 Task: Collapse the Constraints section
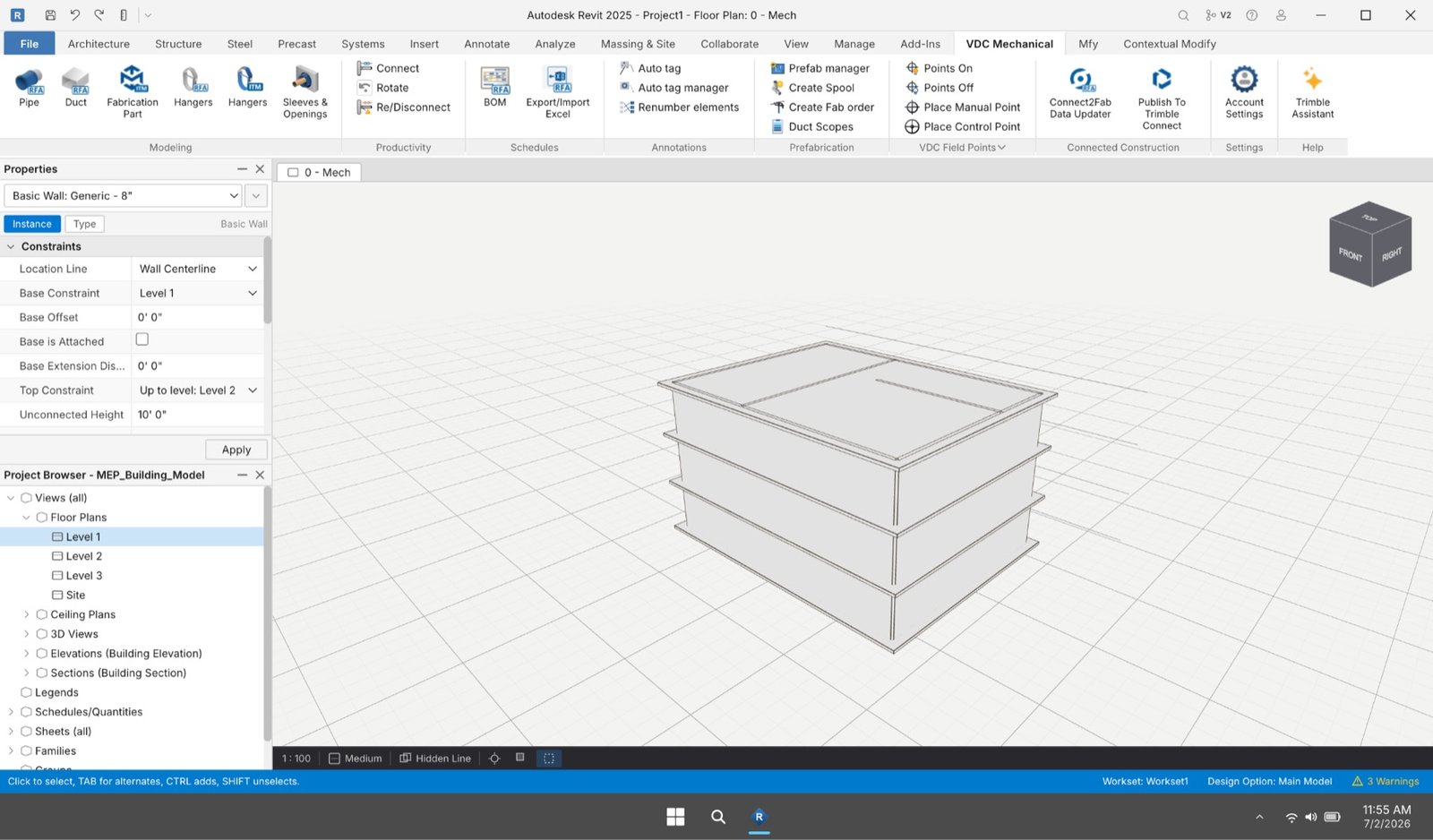point(11,246)
